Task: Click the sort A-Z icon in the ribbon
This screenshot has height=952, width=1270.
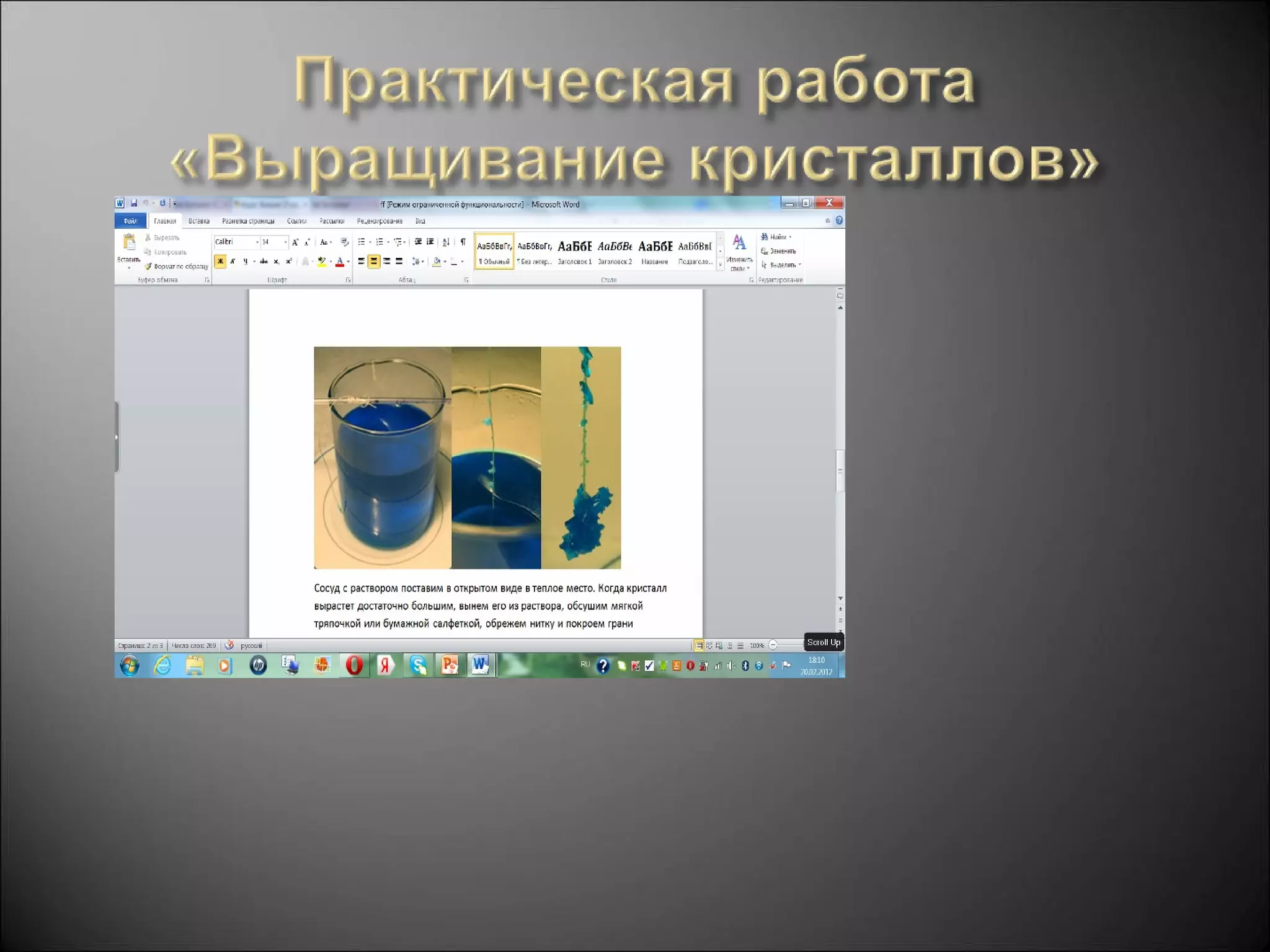Action: click(446, 242)
